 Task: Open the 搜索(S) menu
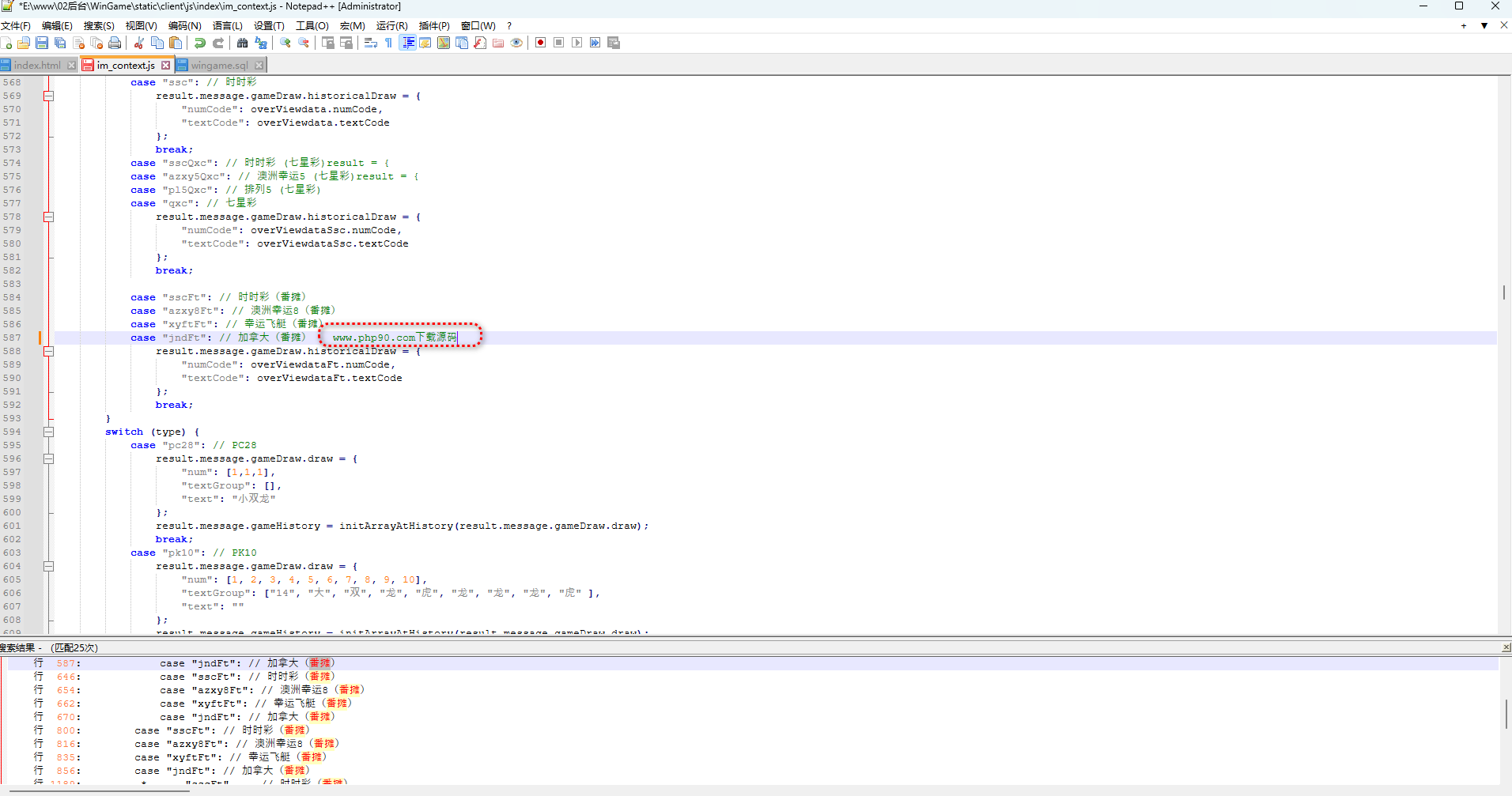click(x=99, y=25)
